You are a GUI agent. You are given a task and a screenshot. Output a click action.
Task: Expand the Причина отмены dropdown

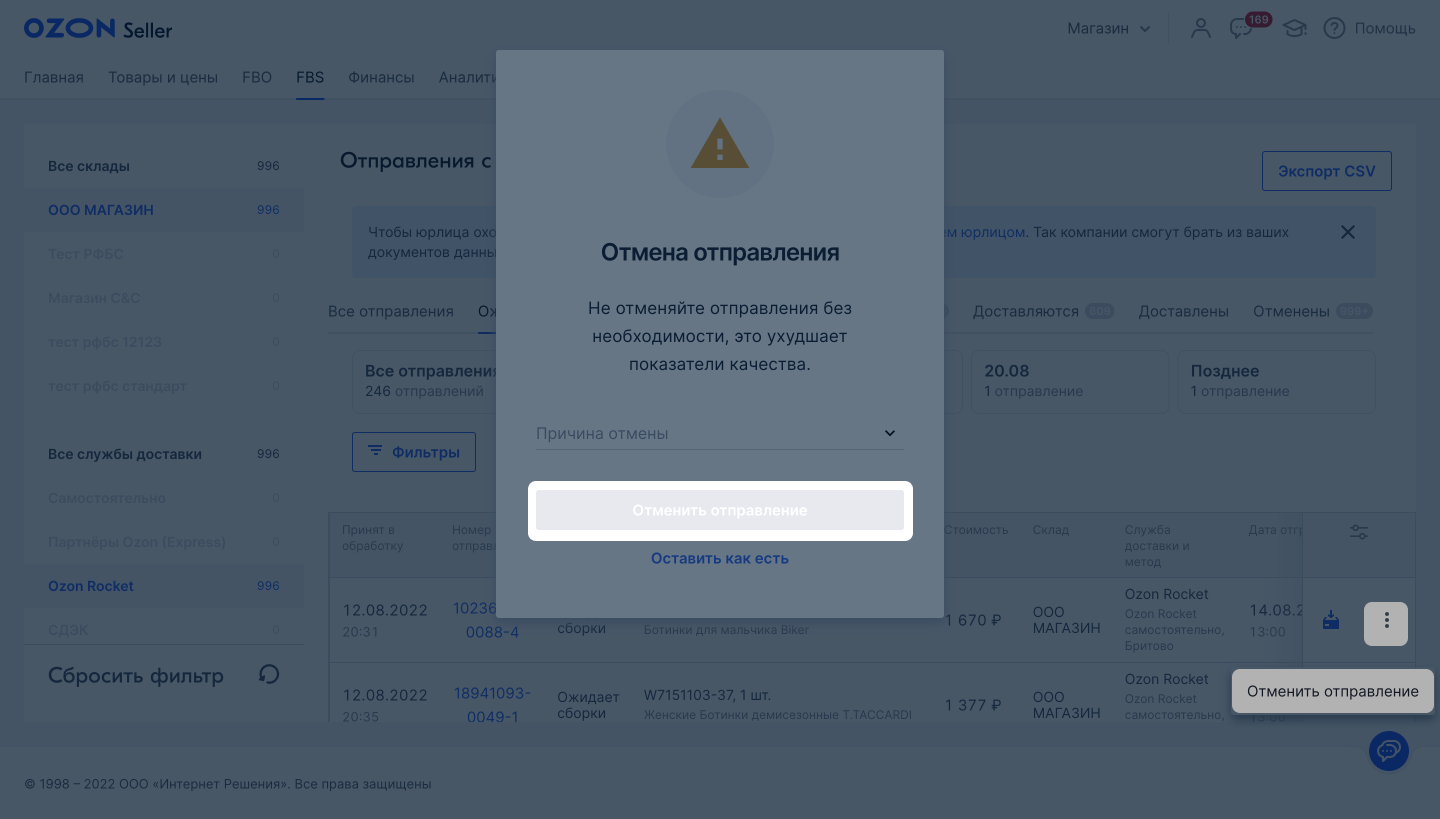720,433
